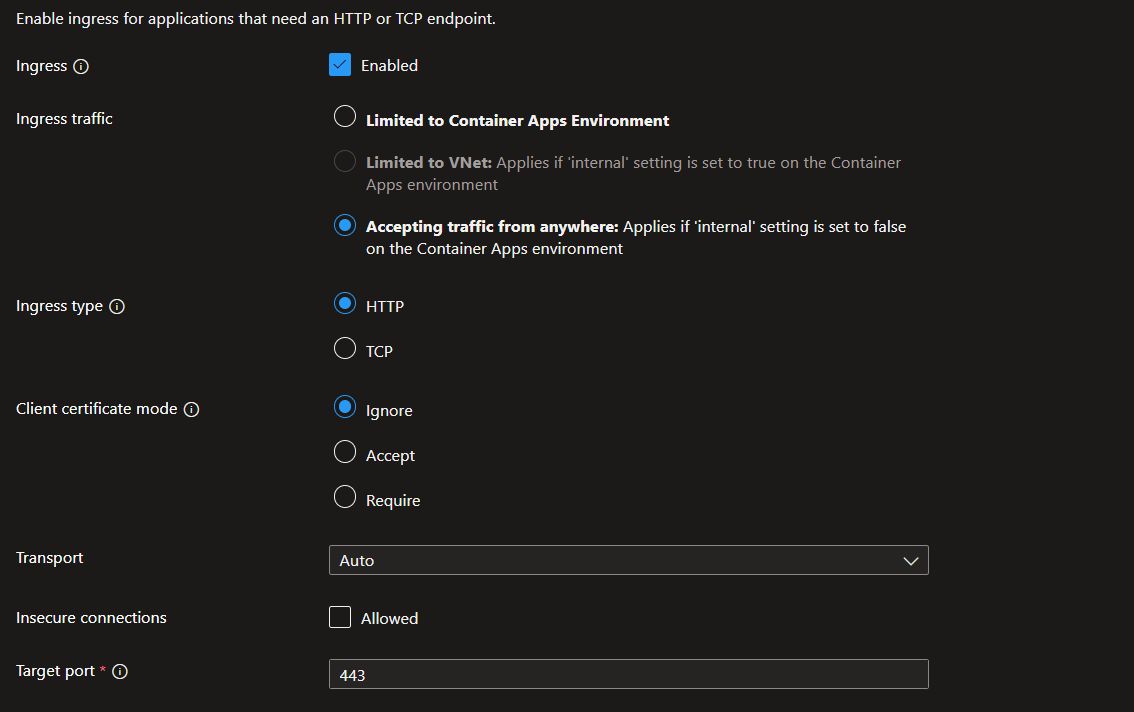Set client certificate mode to Accept

(345, 452)
